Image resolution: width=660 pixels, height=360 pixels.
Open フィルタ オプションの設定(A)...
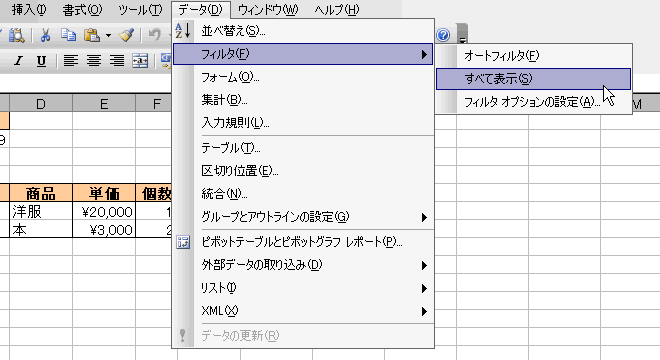pyautogui.click(x=533, y=101)
